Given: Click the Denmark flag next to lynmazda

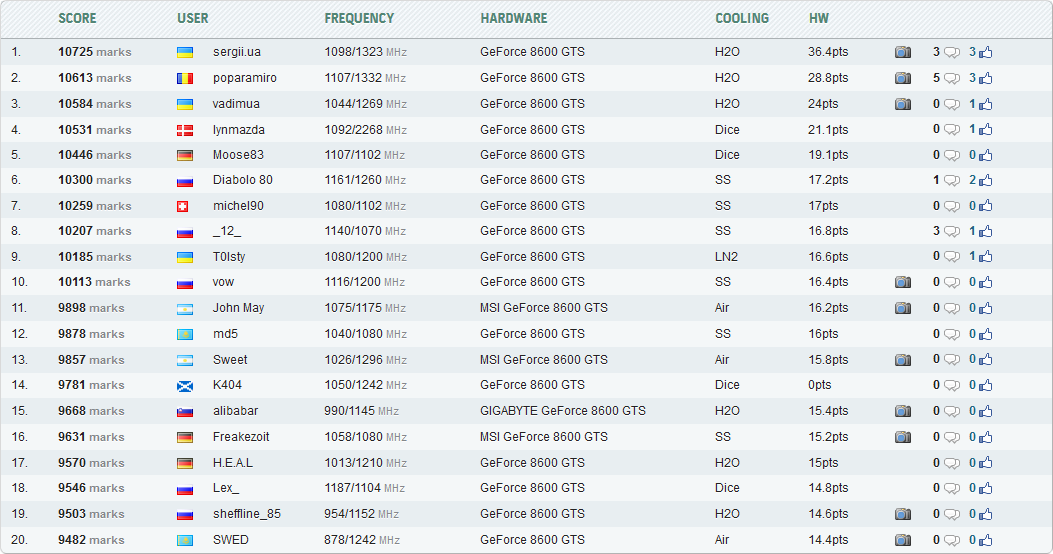Looking at the screenshot, I should tap(185, 130).
